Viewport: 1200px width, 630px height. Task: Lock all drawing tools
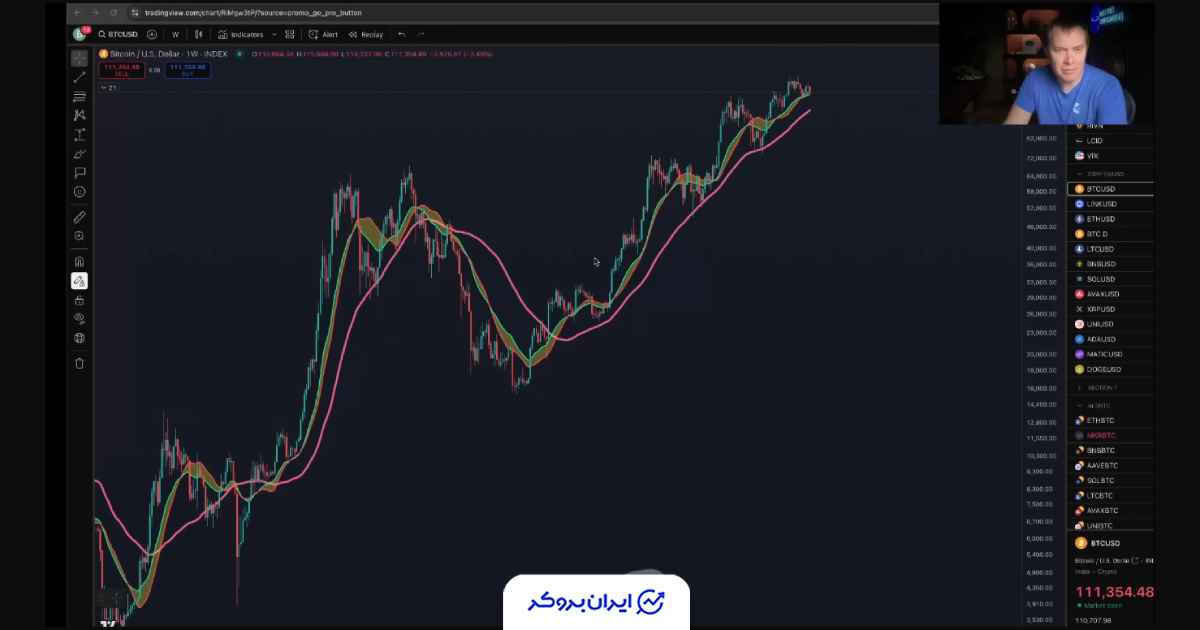tap(80, 300)
